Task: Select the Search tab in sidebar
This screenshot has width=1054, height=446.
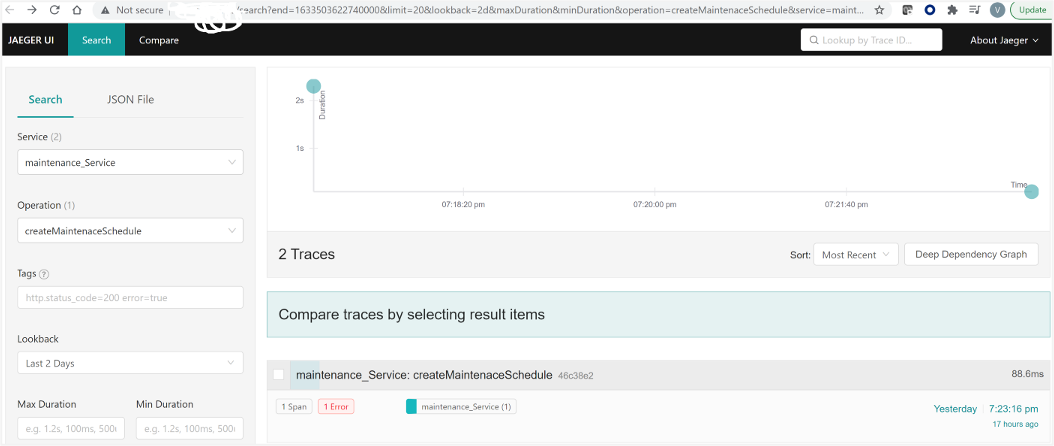Action: [x=45, y=100]
